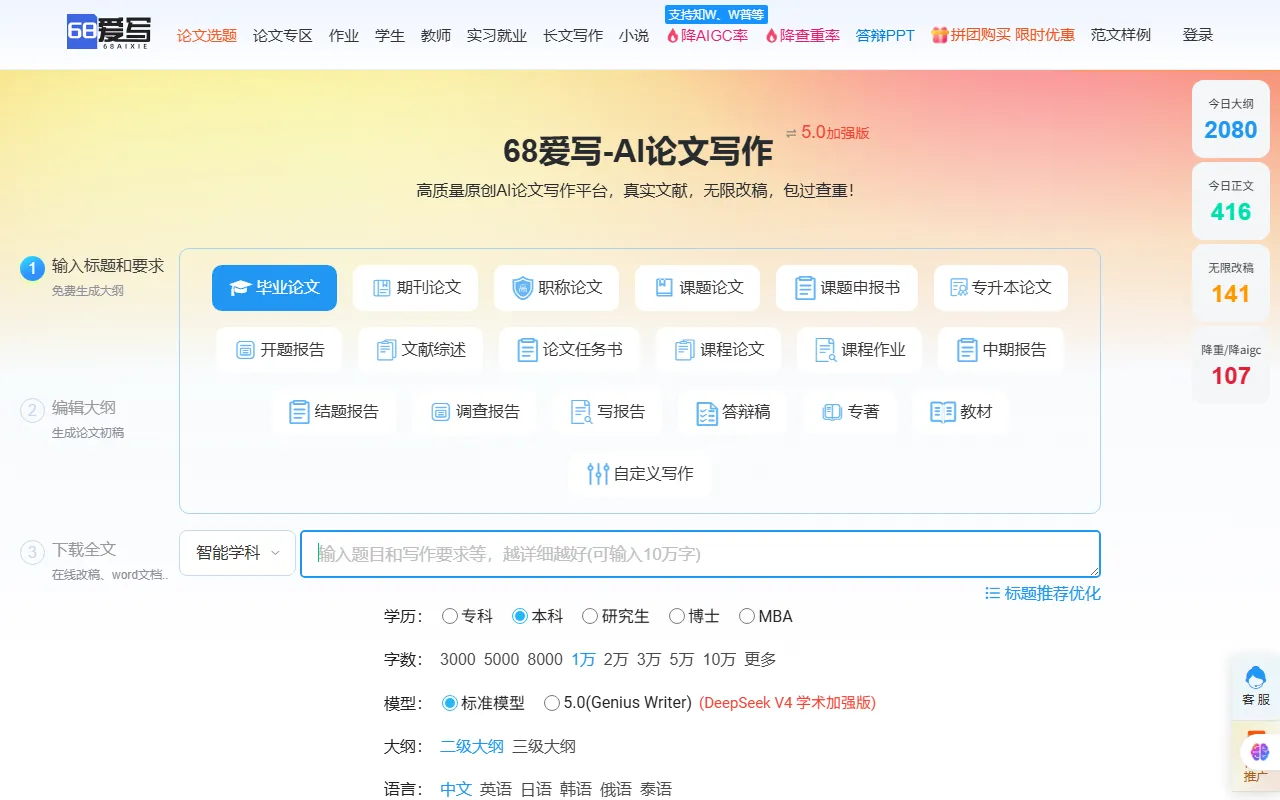Select the 标准模型 radio button
This screenshot has height=800, width=1280.
click(x=450, y=703)
